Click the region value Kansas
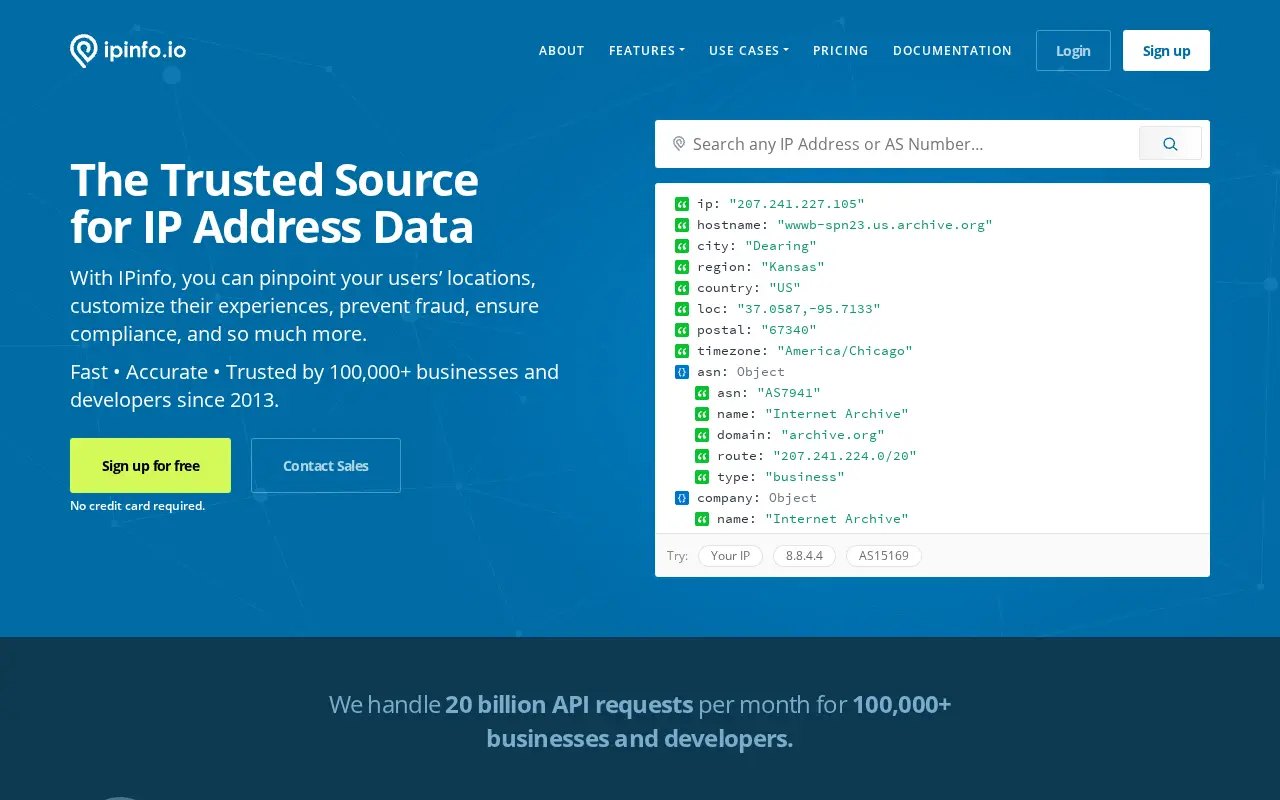 pos(793,267)
